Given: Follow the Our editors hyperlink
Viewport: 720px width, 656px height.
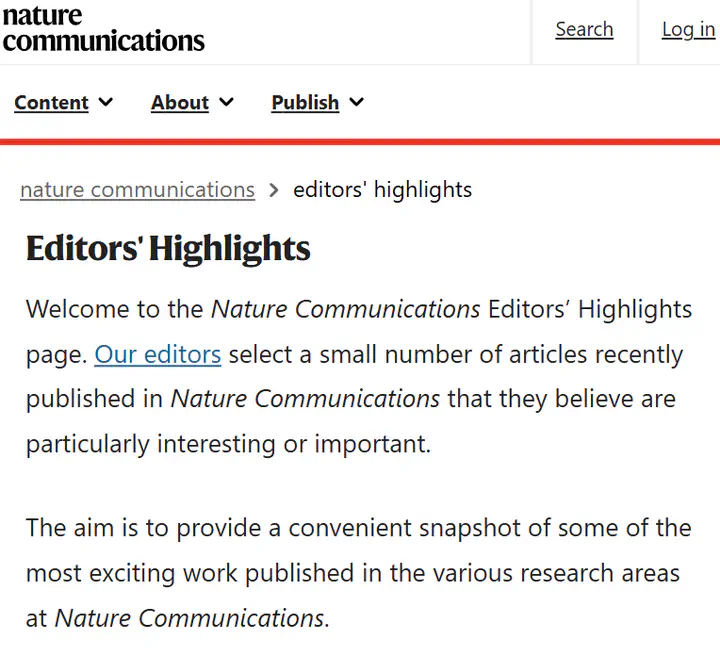Looking at the screenshot, I should coord(157,354).
